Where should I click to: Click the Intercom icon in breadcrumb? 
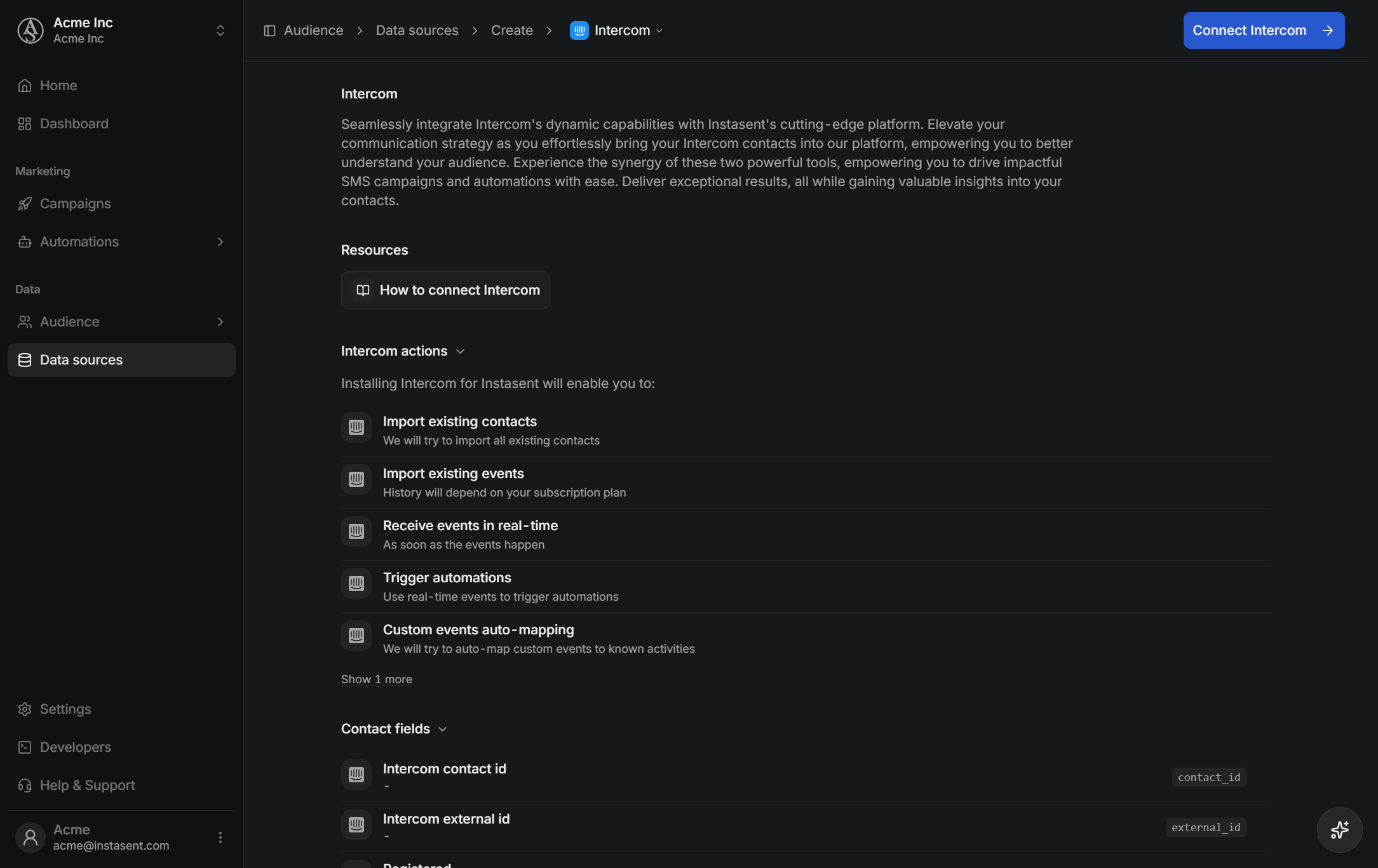[579, 30]
